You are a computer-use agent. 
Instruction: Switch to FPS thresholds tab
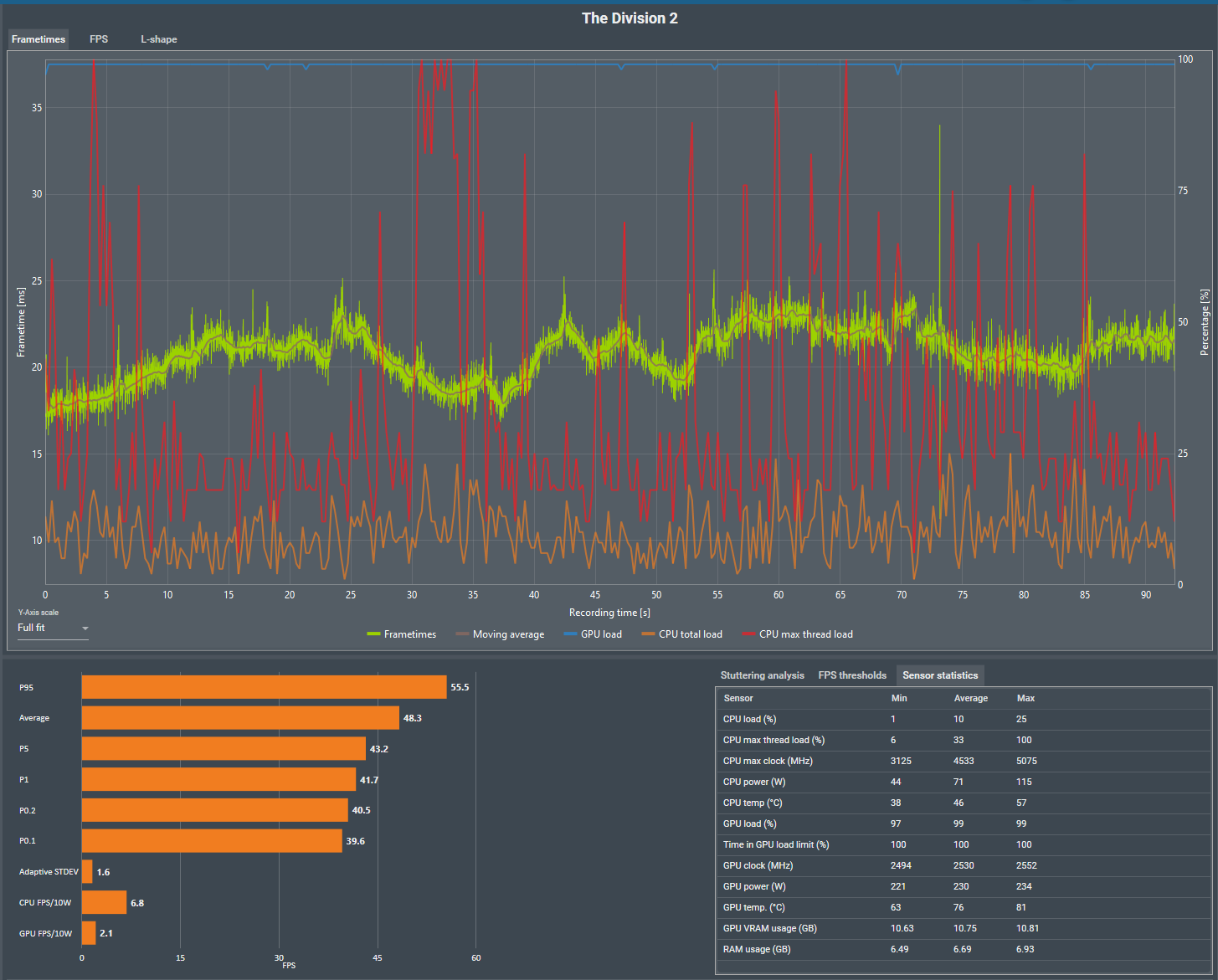pos(852,675)
